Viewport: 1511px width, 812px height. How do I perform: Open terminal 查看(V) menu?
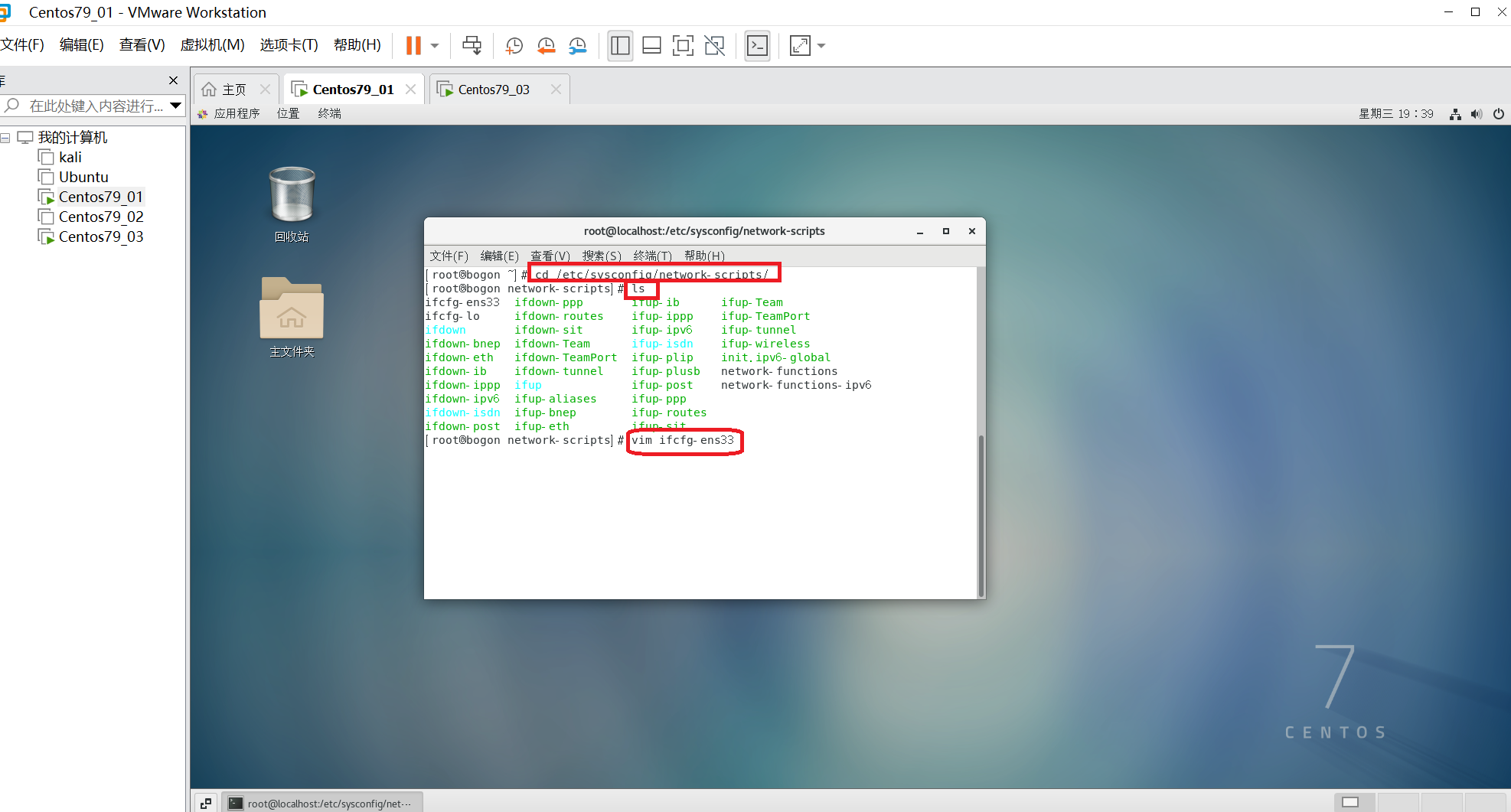[550, 256]
